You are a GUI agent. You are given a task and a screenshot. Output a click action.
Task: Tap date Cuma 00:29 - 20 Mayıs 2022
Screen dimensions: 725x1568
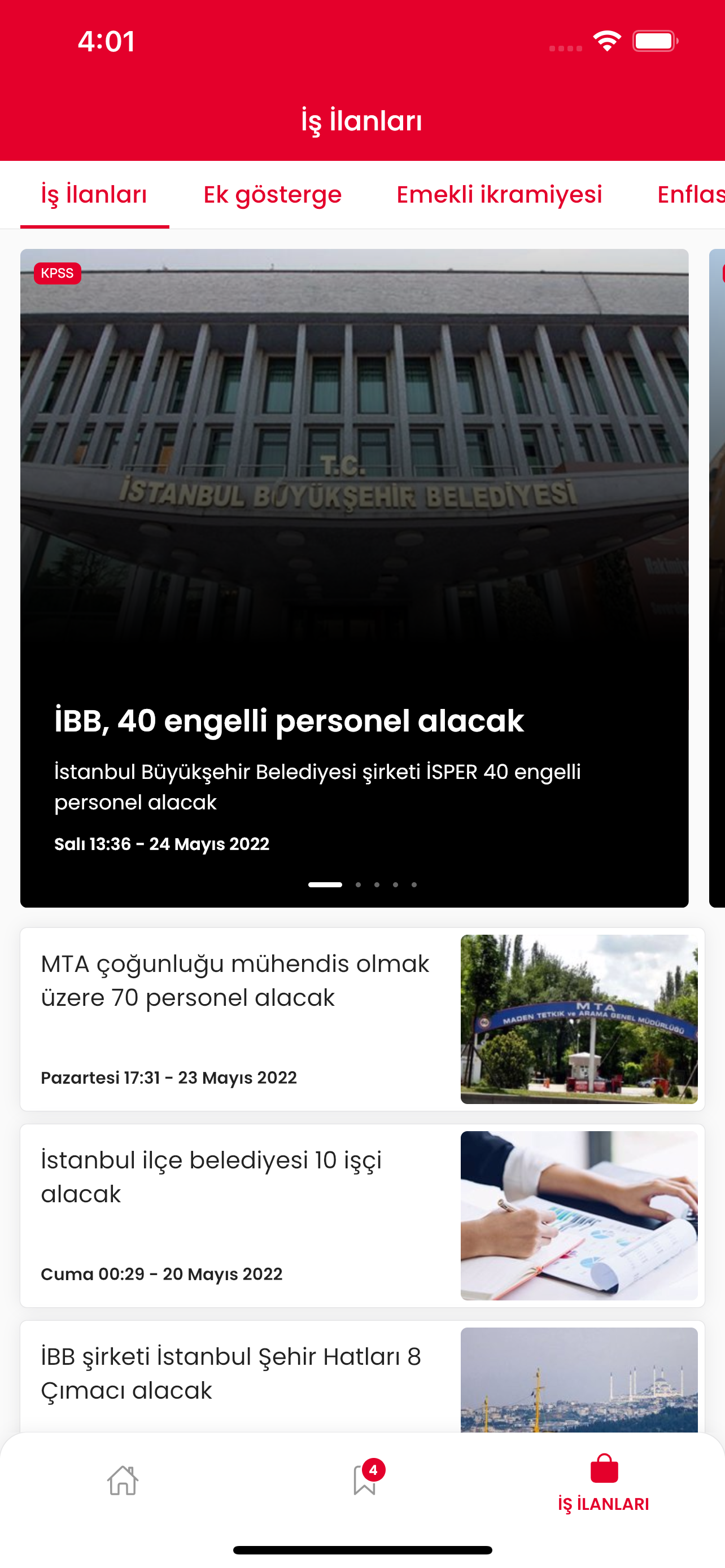point(161,1274)
